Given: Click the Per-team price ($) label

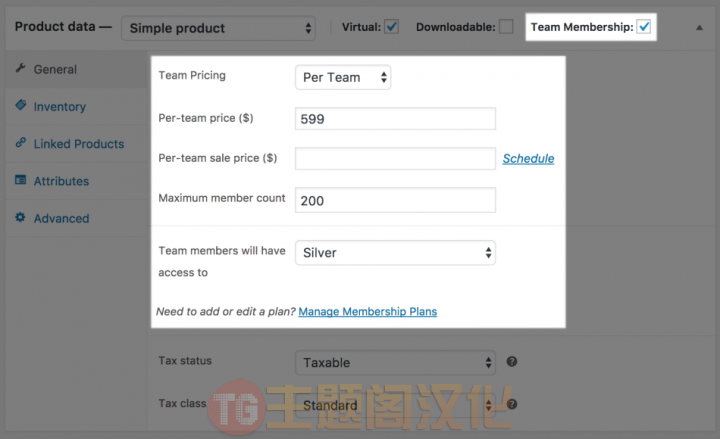Looking at the screenshot, I should 206,118.
